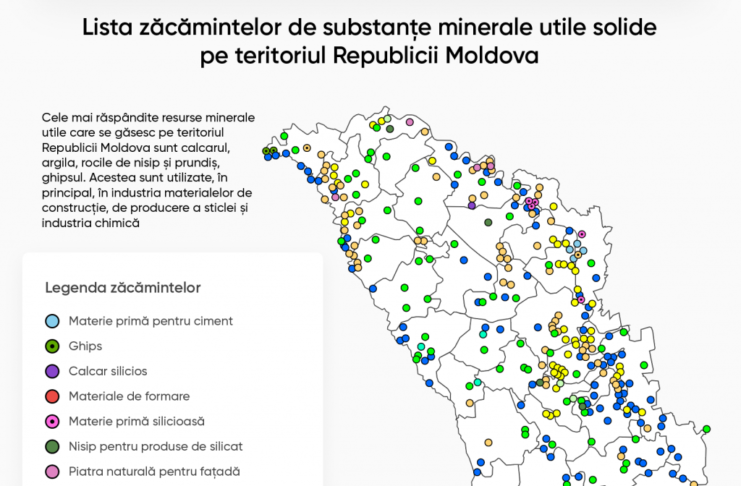Click the pink 'Piatra naturală pentru fațadă' legend swatch
The image size is (741, 486).
tap(52, 471)
